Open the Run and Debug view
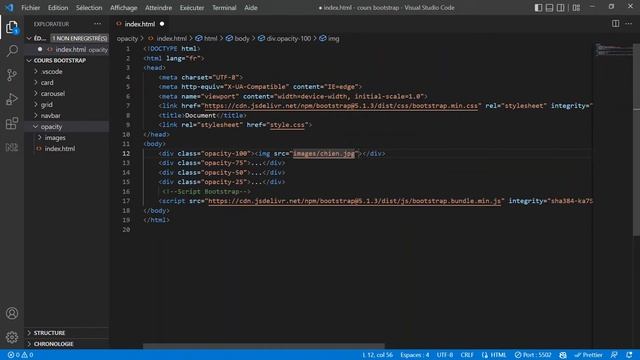The width and height of the screenshot is (640, 360). [12, 99]
